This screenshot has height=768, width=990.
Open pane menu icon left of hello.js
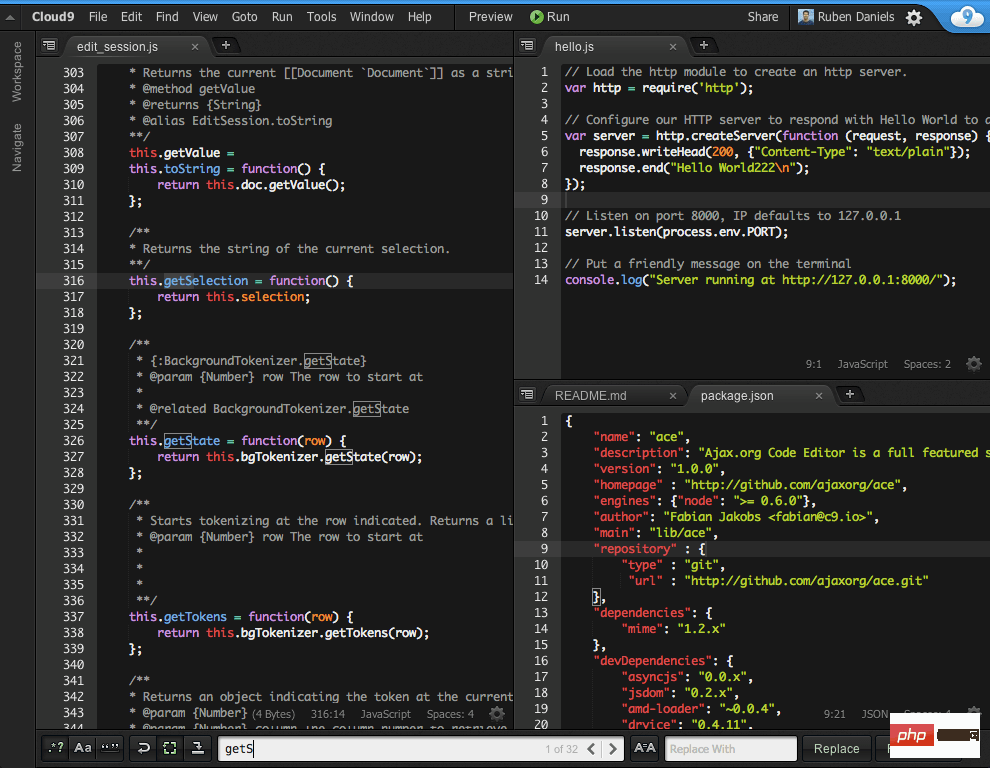pyautogui.click(x=527, y=45)
